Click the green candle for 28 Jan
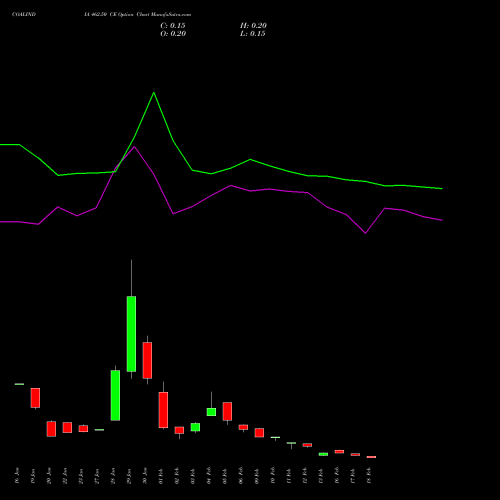This screenshot has width=500, height=500. [x=115, y=395]
